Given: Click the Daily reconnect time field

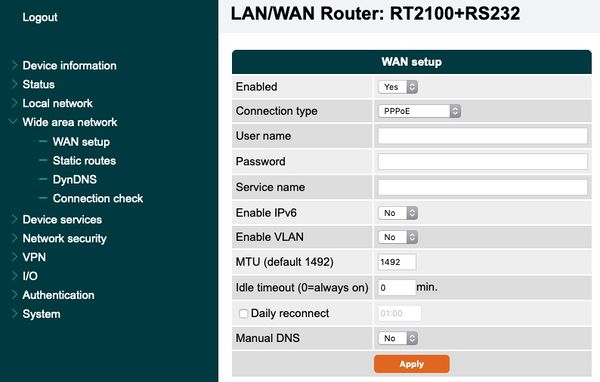Looking at the screenshot, I should [x=399, y=313].
